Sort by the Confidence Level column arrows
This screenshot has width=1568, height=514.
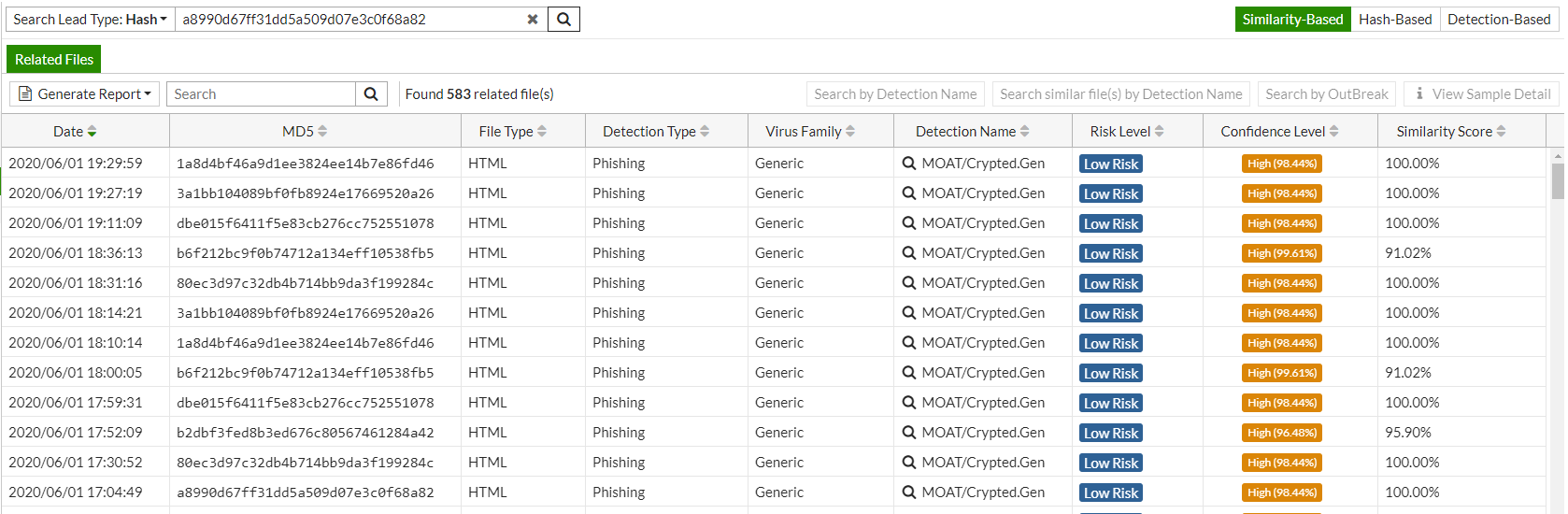[1334, 132]
